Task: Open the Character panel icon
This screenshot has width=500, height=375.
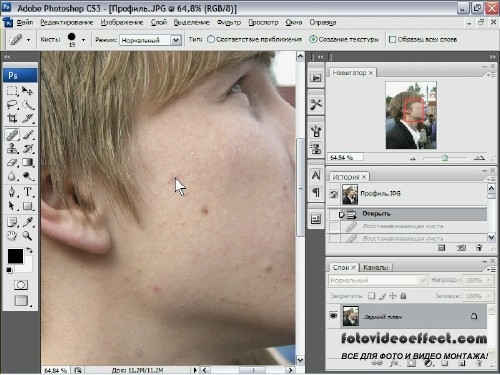Action: click(x=316, y=175)
